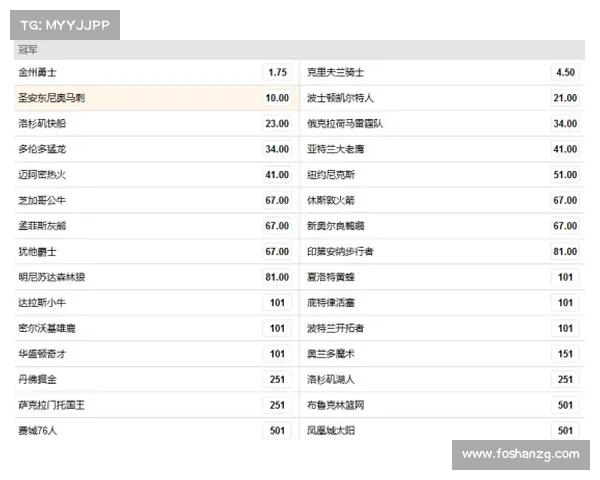600x480 pixels.
Task: Pick the 101 odds for 底特律活塞
Action: click(x=565, y=303)
